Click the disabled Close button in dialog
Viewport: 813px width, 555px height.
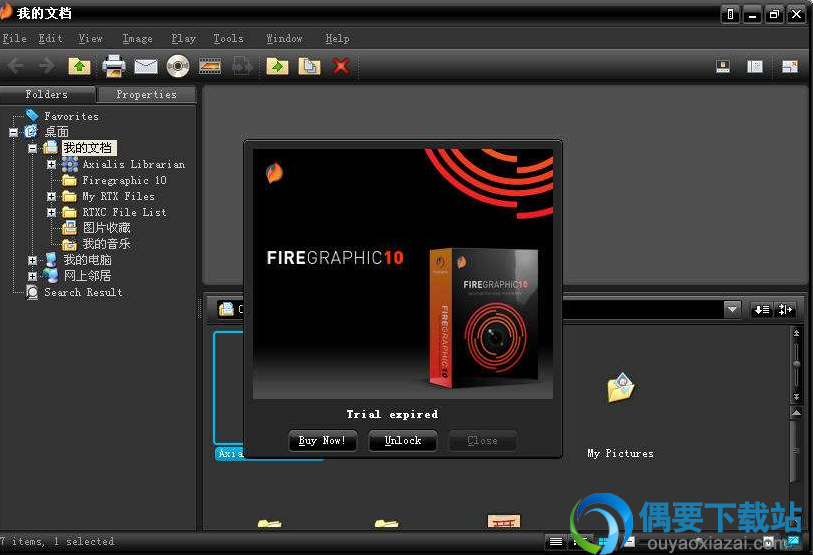(x=482, y=440)
